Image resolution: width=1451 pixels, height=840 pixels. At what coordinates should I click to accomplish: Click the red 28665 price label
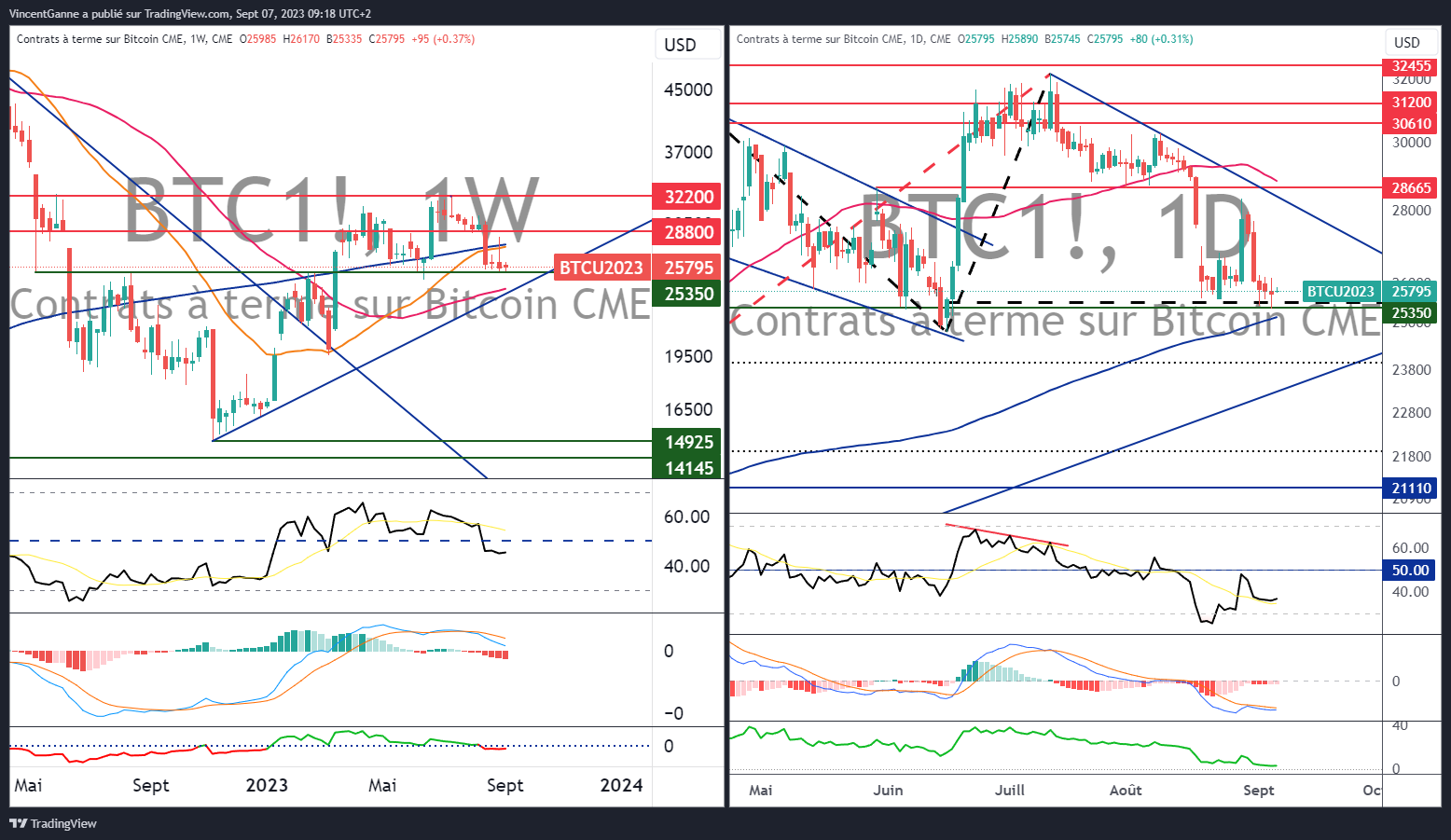[x=1411, y=188]
